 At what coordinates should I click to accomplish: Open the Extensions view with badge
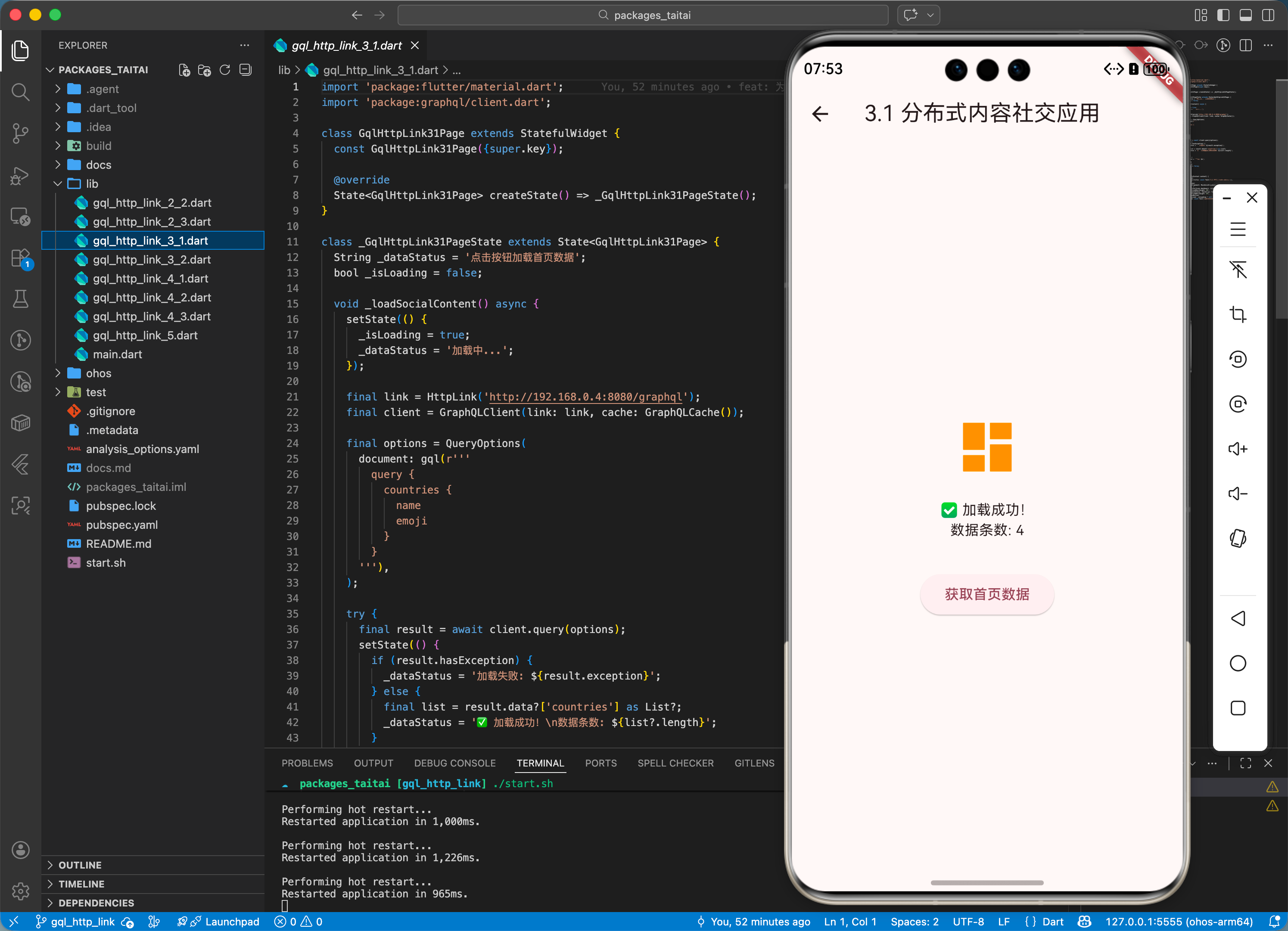click(x=20, y=258)
